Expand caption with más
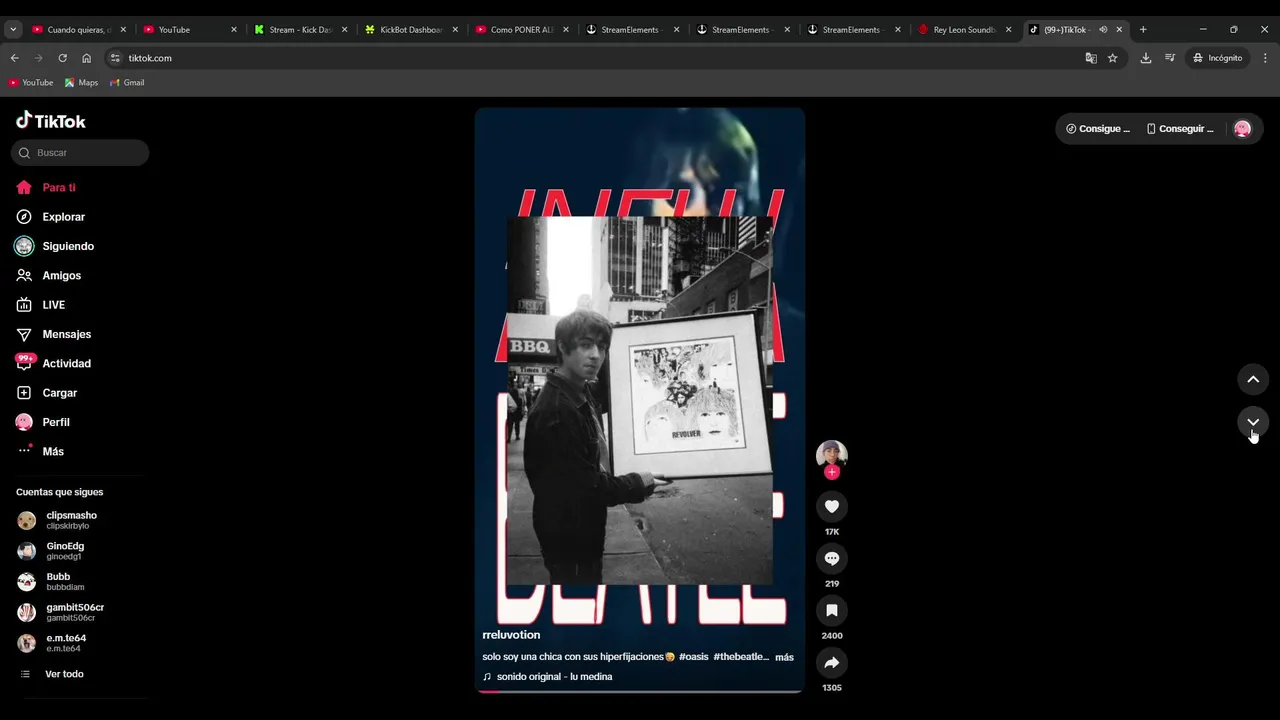 pyautogui.click(x=784, y=657)
